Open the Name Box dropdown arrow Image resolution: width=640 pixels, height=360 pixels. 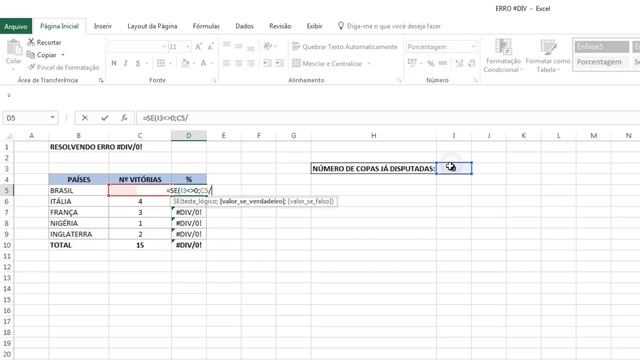point(53,118)
